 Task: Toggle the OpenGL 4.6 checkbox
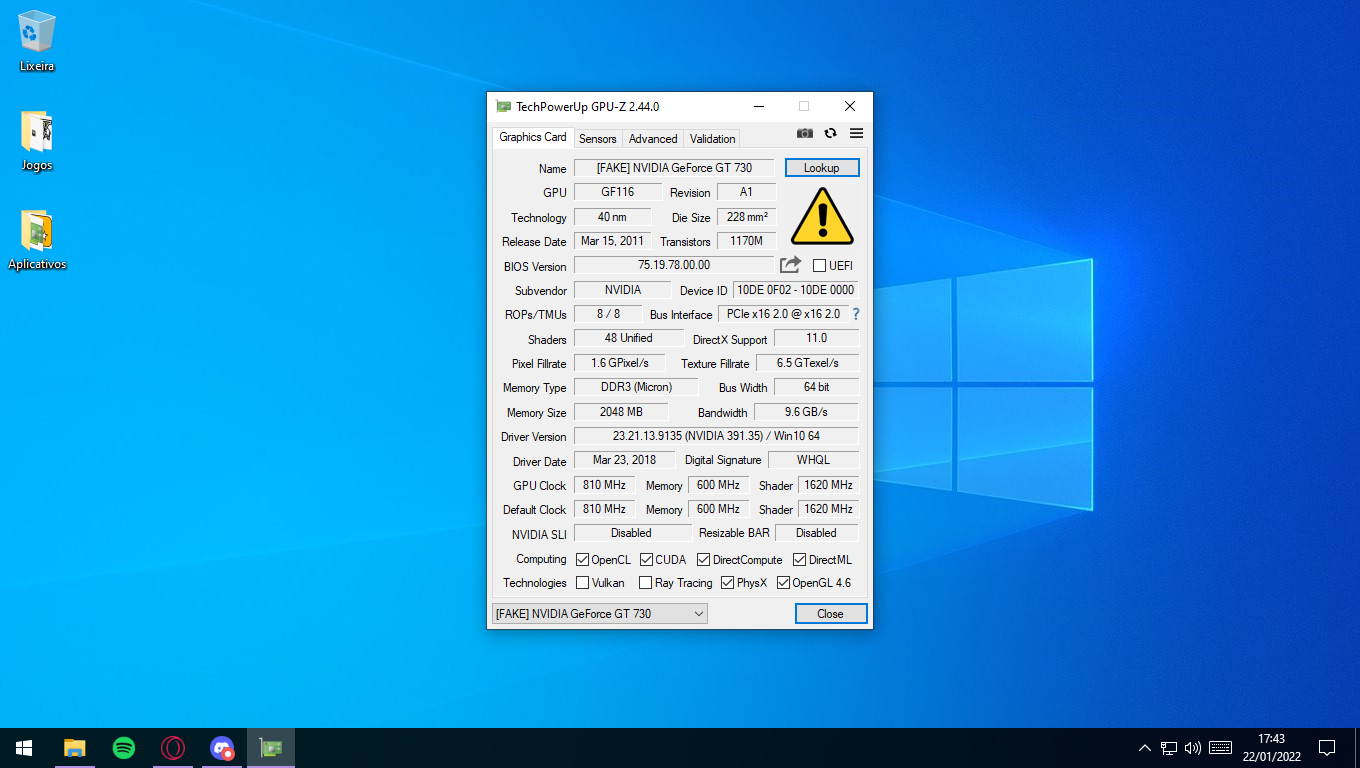click(x=783, y=583)
